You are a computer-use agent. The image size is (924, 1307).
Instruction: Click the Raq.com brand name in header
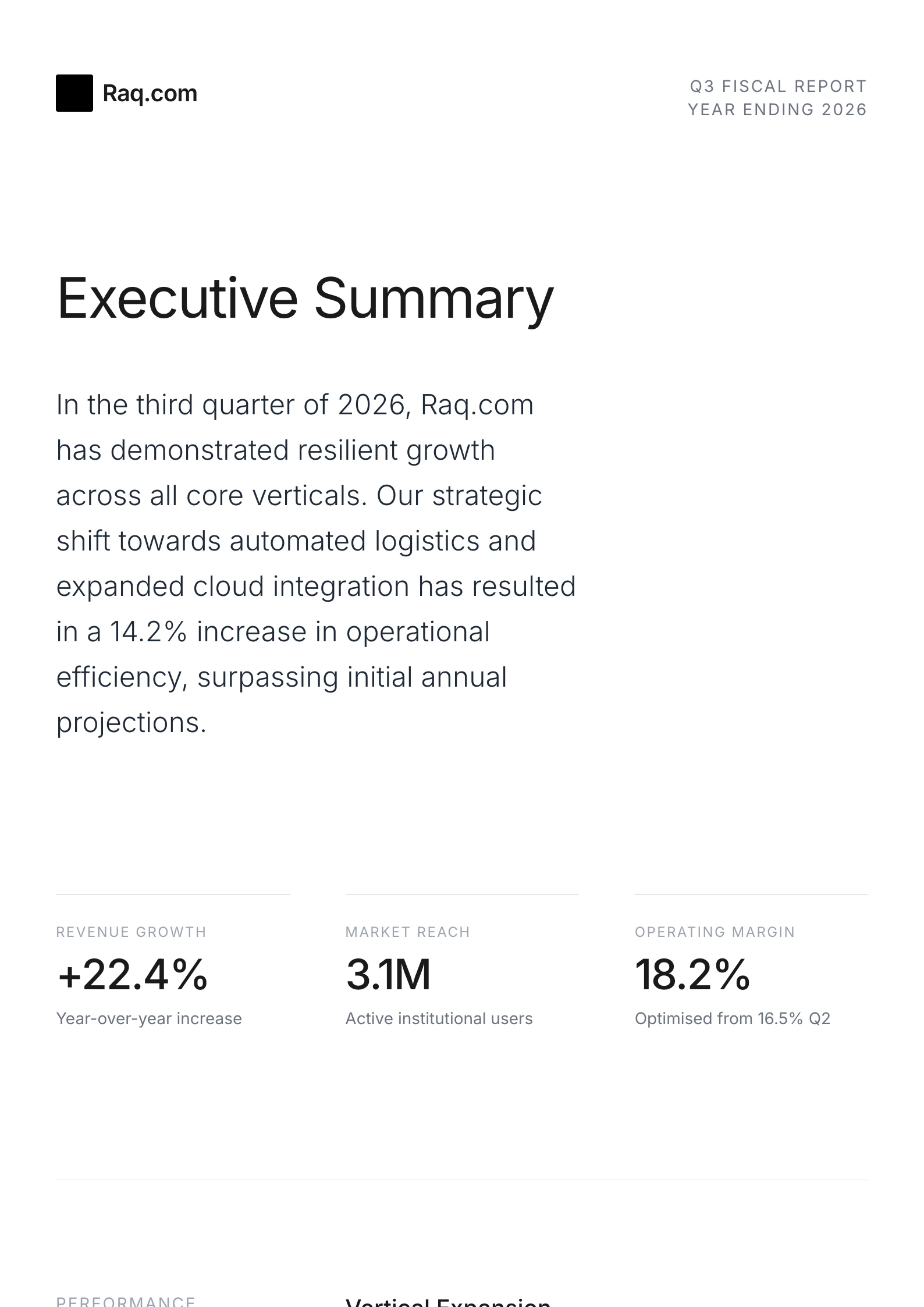point(150,93)
